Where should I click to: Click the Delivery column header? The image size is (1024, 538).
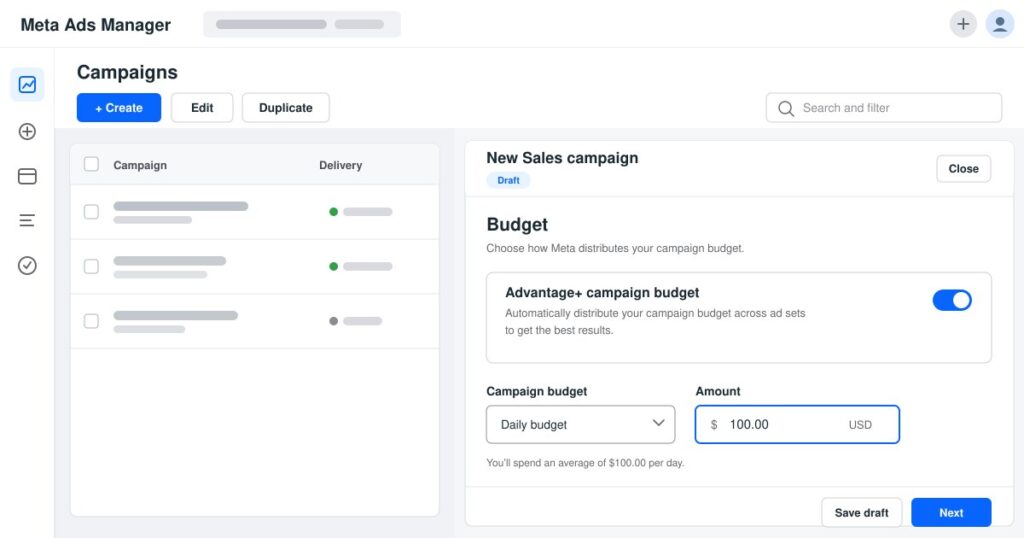tap(340, 165)
